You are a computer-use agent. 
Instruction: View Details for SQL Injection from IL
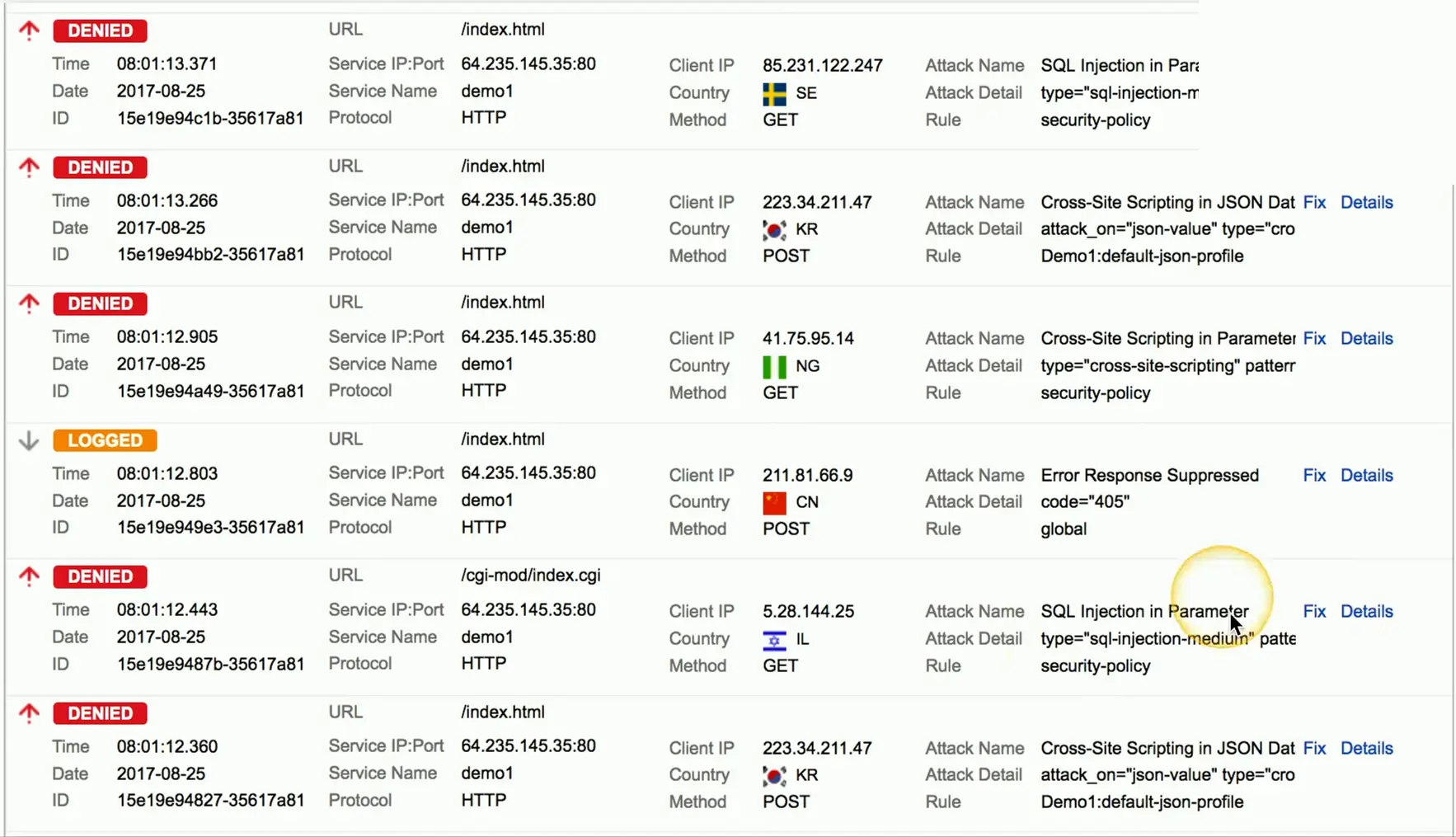pyautogui.click(x=1366, y=611)
